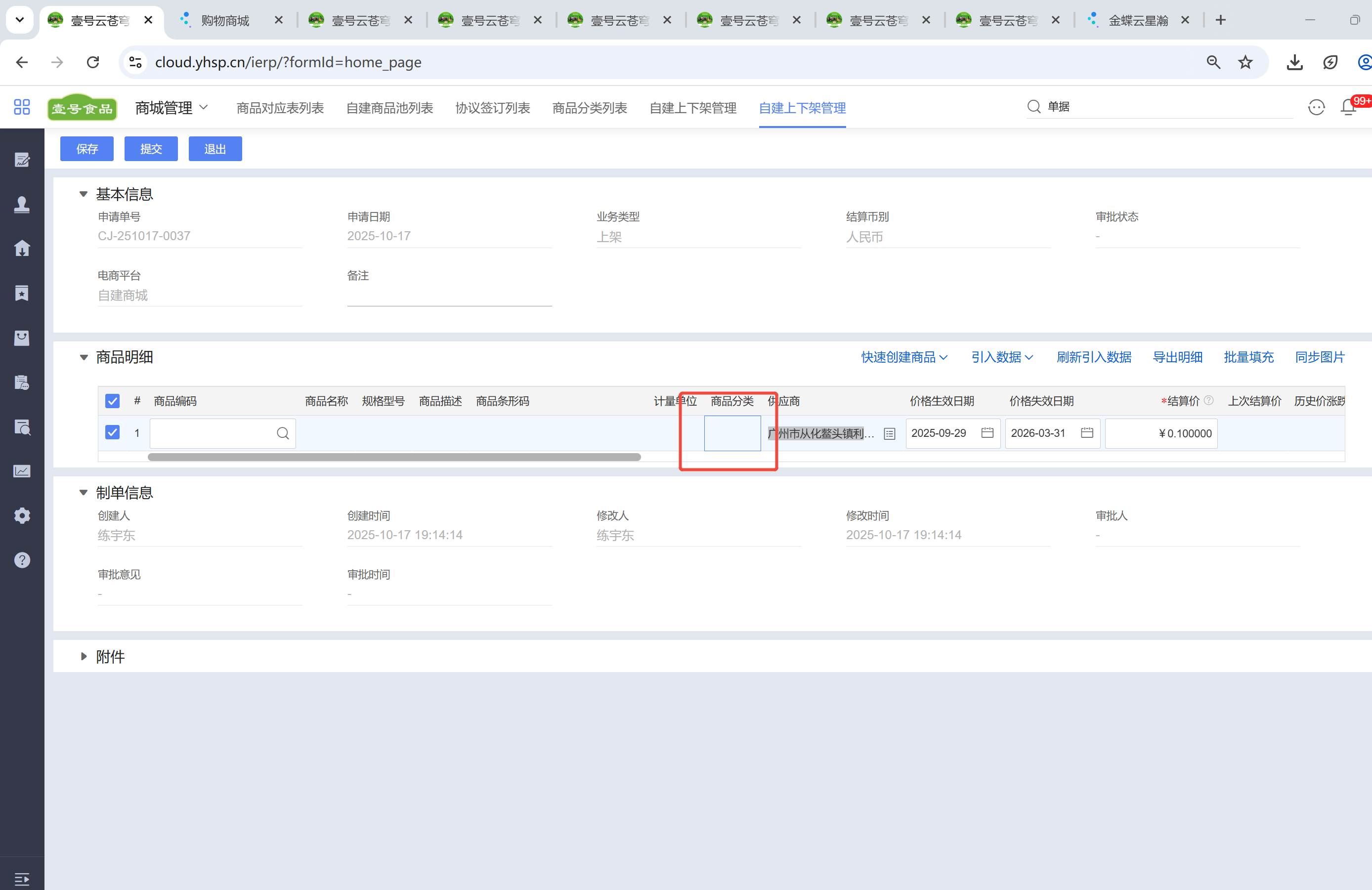Click the supplier list icon in 供应商 cell
1372x890 pixels.
click(x=890, y=434)
